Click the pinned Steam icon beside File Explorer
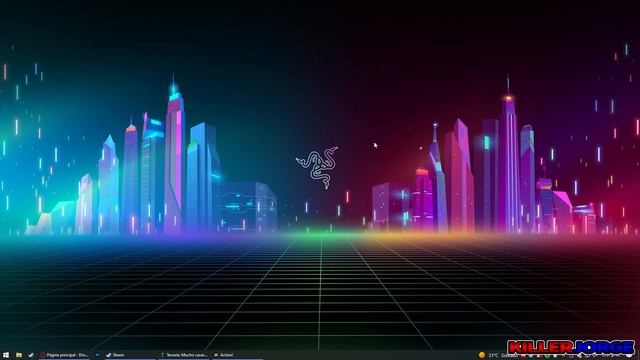This screenshot has width=640, height=360. [31, 355]
